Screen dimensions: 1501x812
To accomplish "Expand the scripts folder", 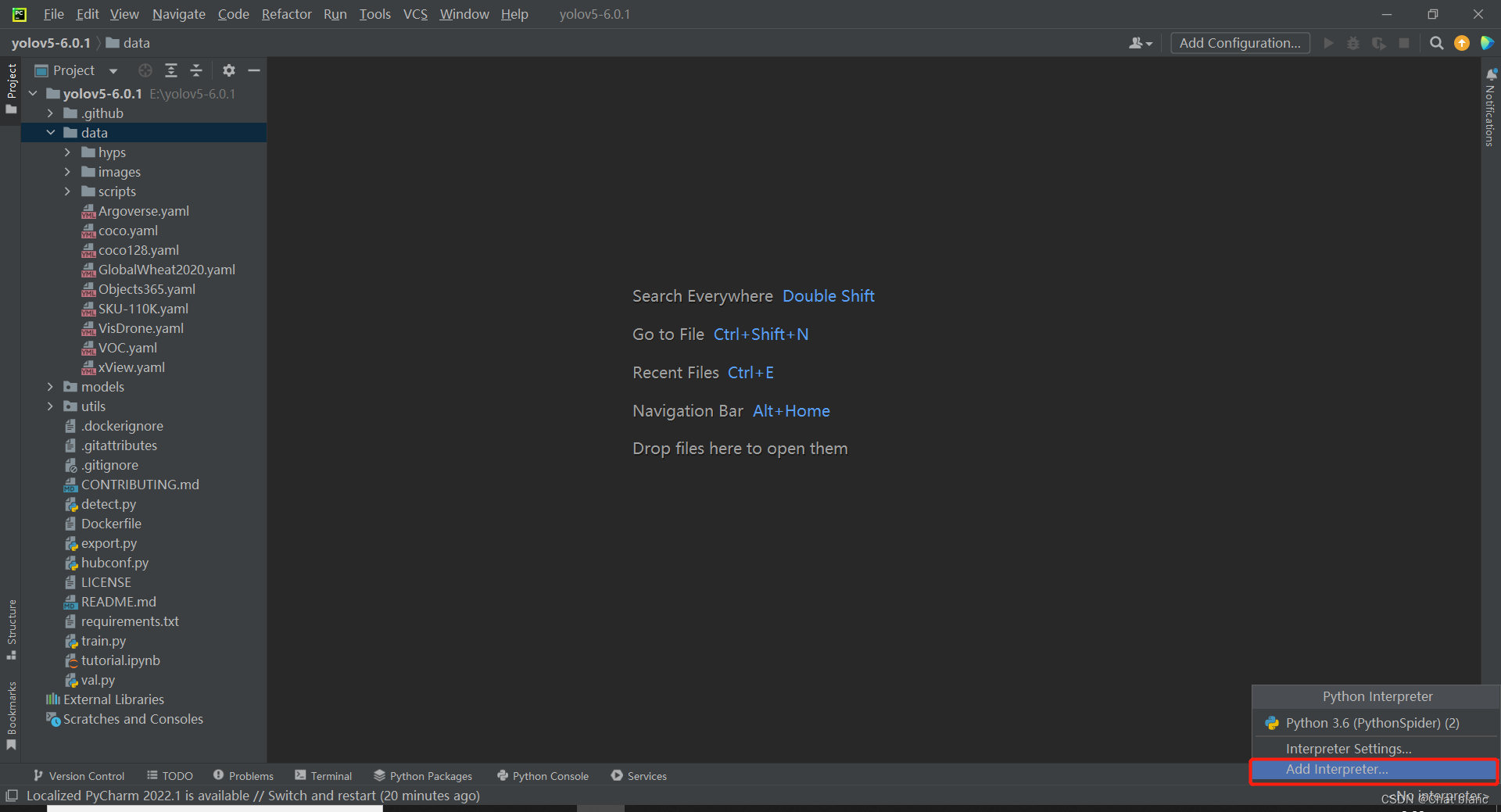I will 67,191.
